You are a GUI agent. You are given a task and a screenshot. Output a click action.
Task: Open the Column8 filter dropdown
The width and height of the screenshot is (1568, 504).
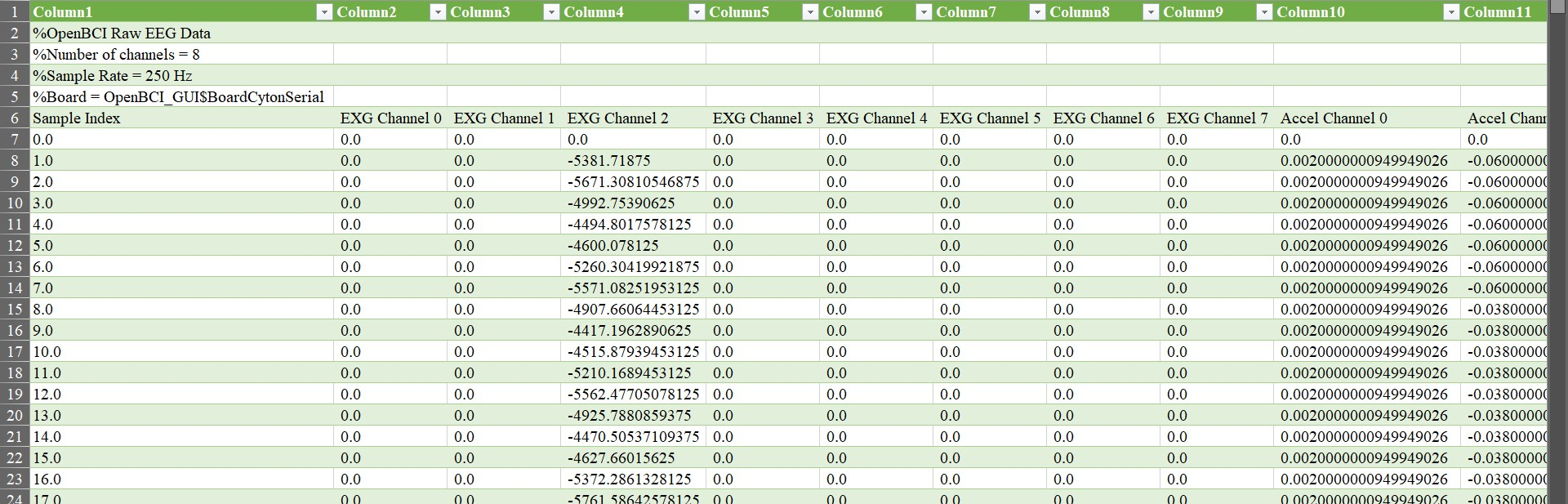click(x=1151, y=12)
